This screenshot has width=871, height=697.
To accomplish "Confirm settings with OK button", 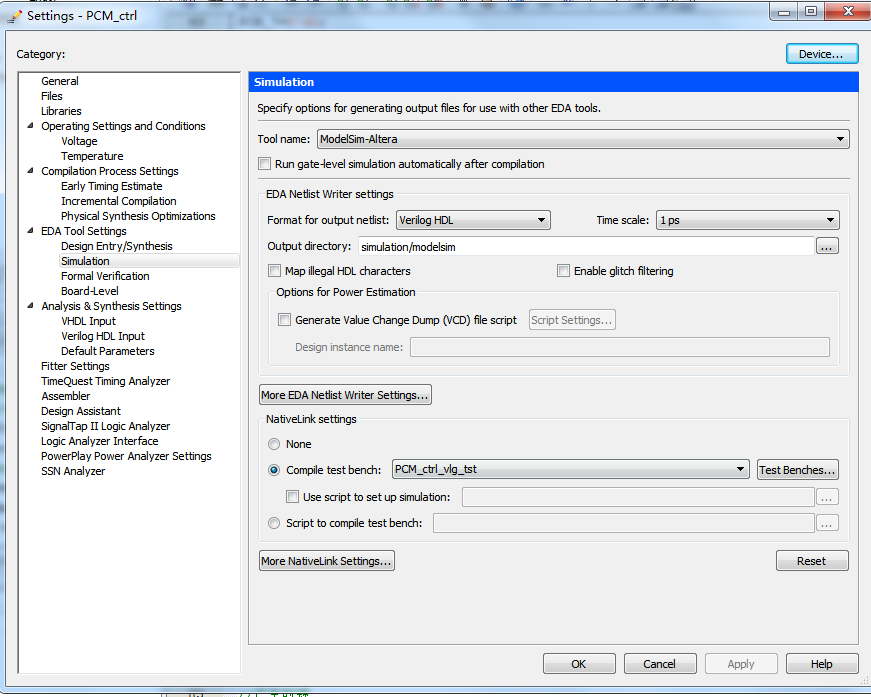I will (579, 664).
